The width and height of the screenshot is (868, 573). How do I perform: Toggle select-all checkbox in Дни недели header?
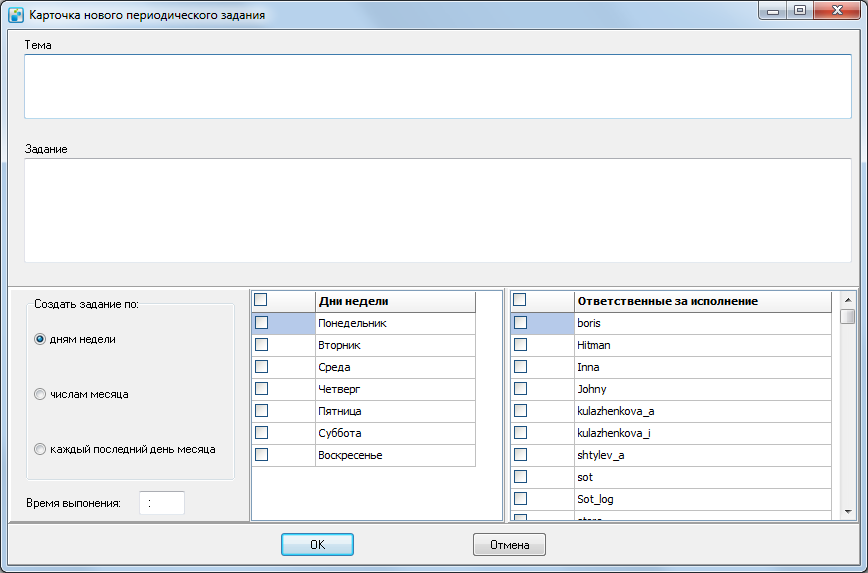(261, 300)
